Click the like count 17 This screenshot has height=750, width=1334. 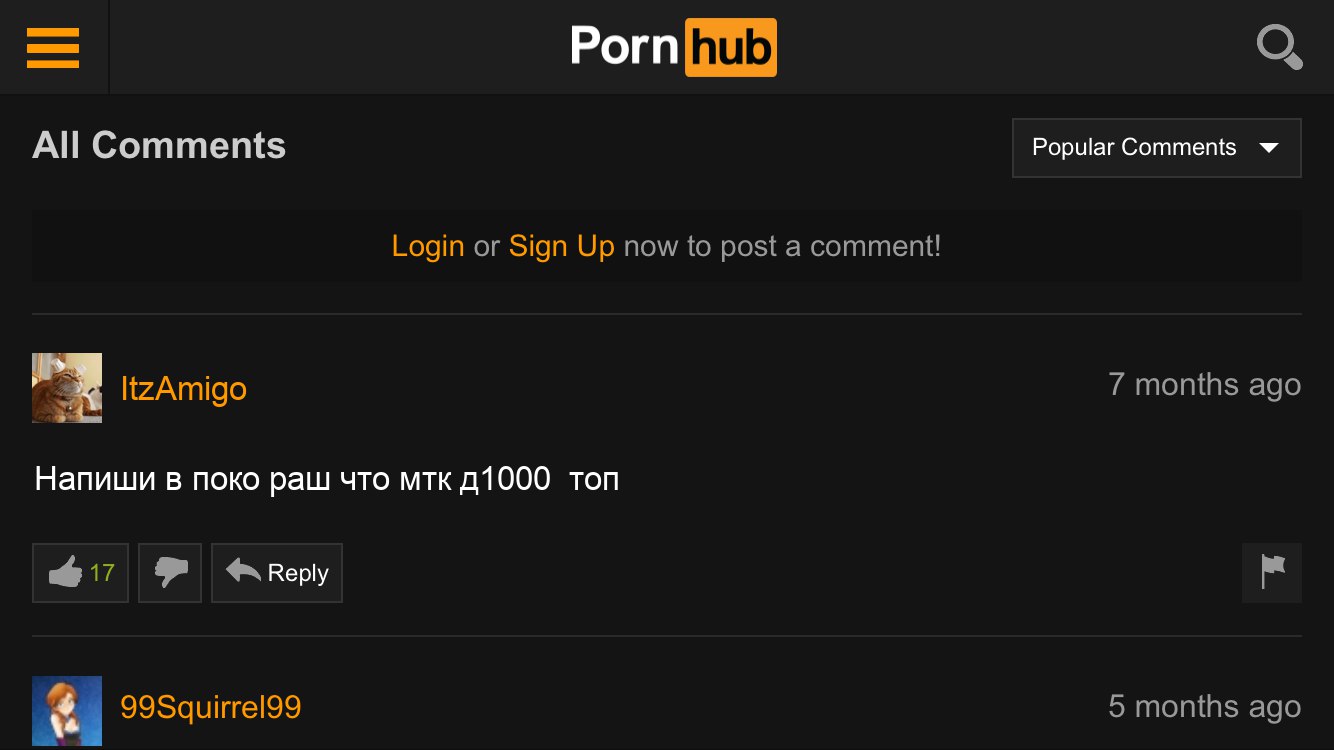tap(102, 573)
